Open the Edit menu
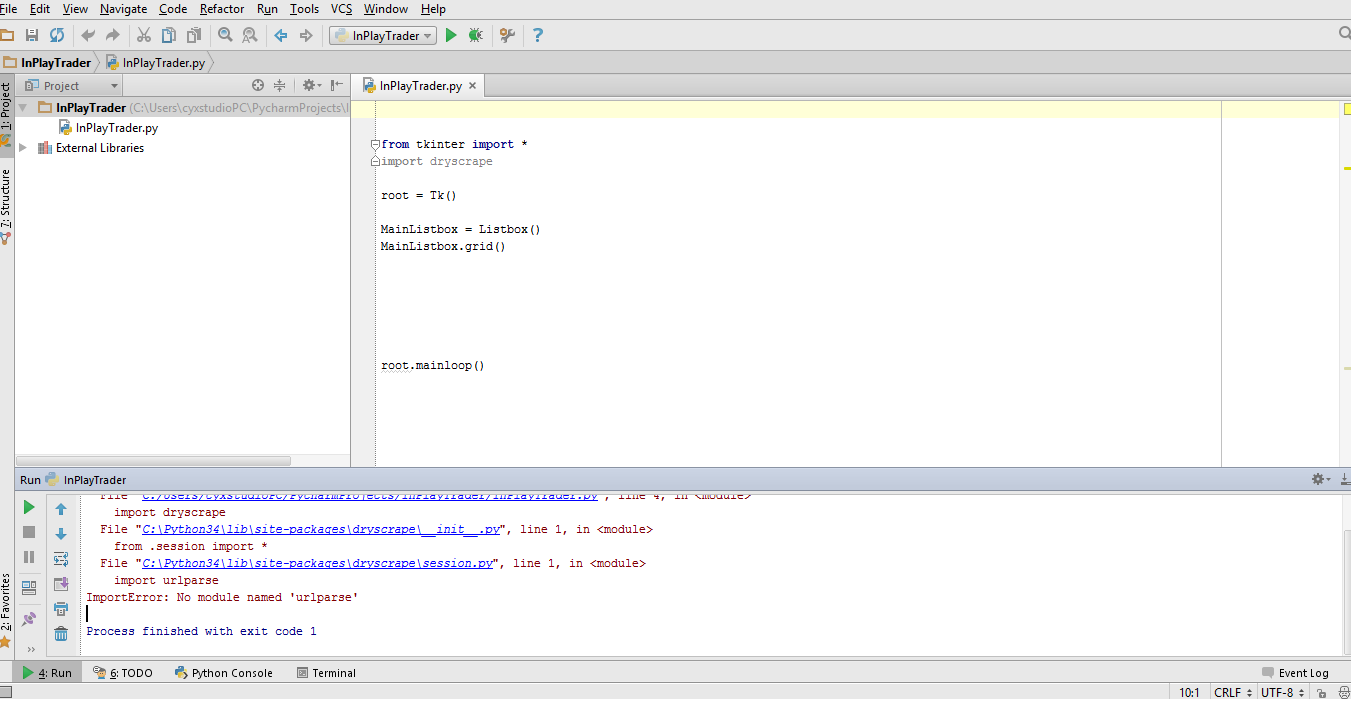The image size is (1366, 725). click(x=40, y=9)
